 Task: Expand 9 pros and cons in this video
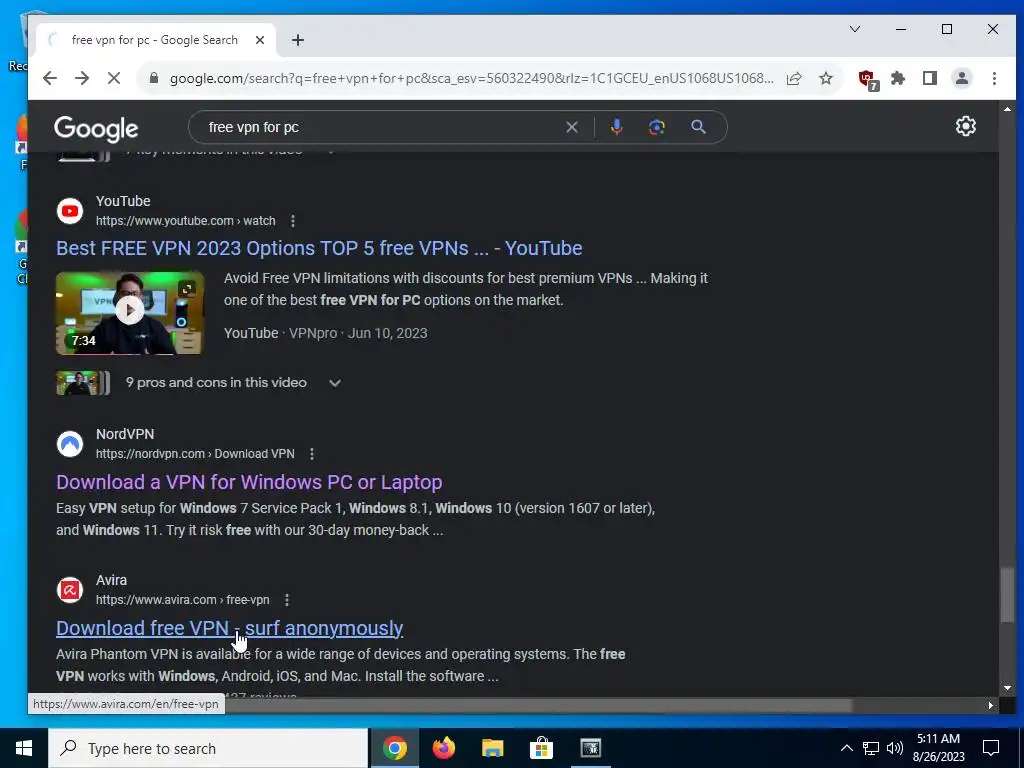click(334, 383)
